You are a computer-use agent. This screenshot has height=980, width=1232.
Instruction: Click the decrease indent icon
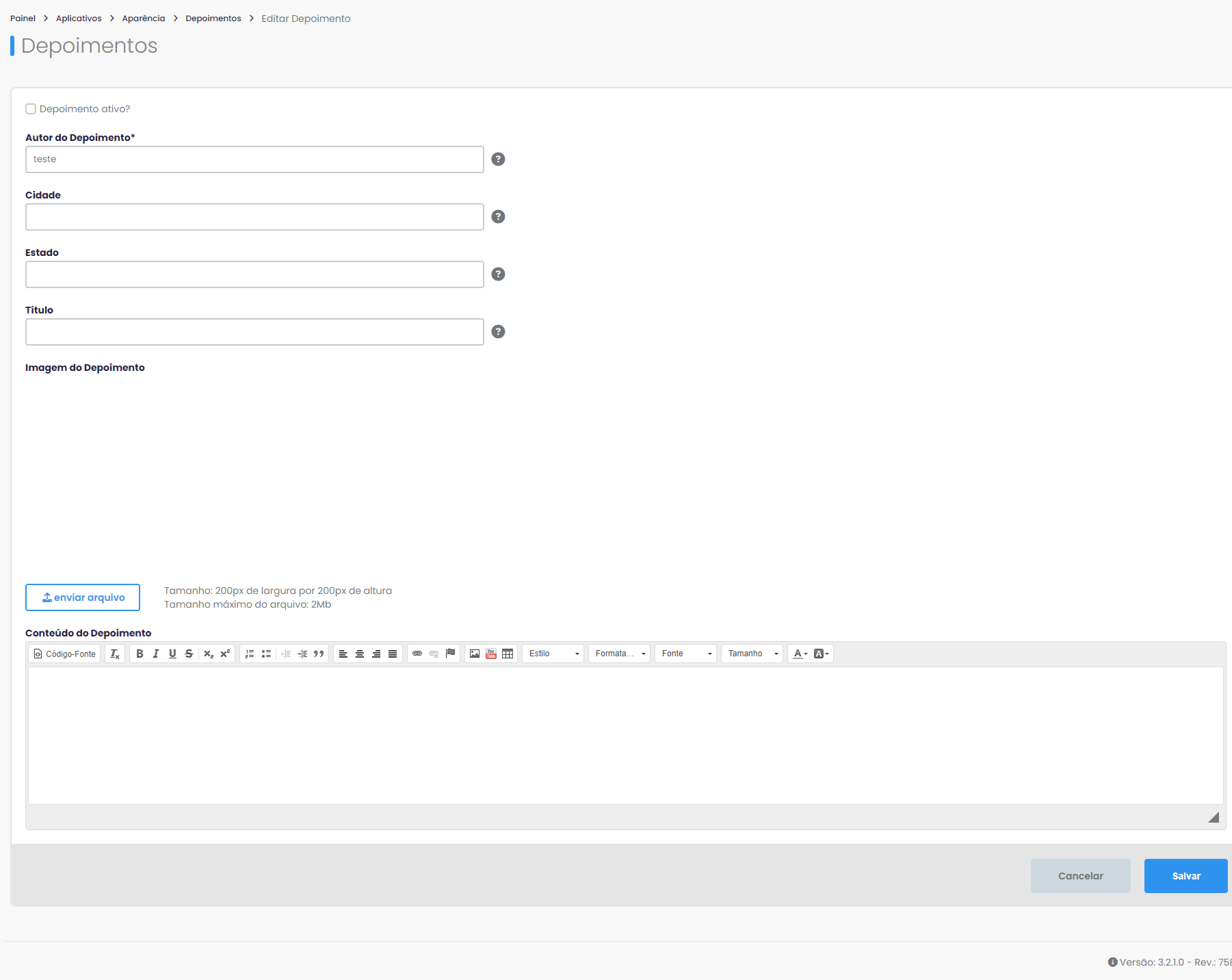click(x=286, y=654)
